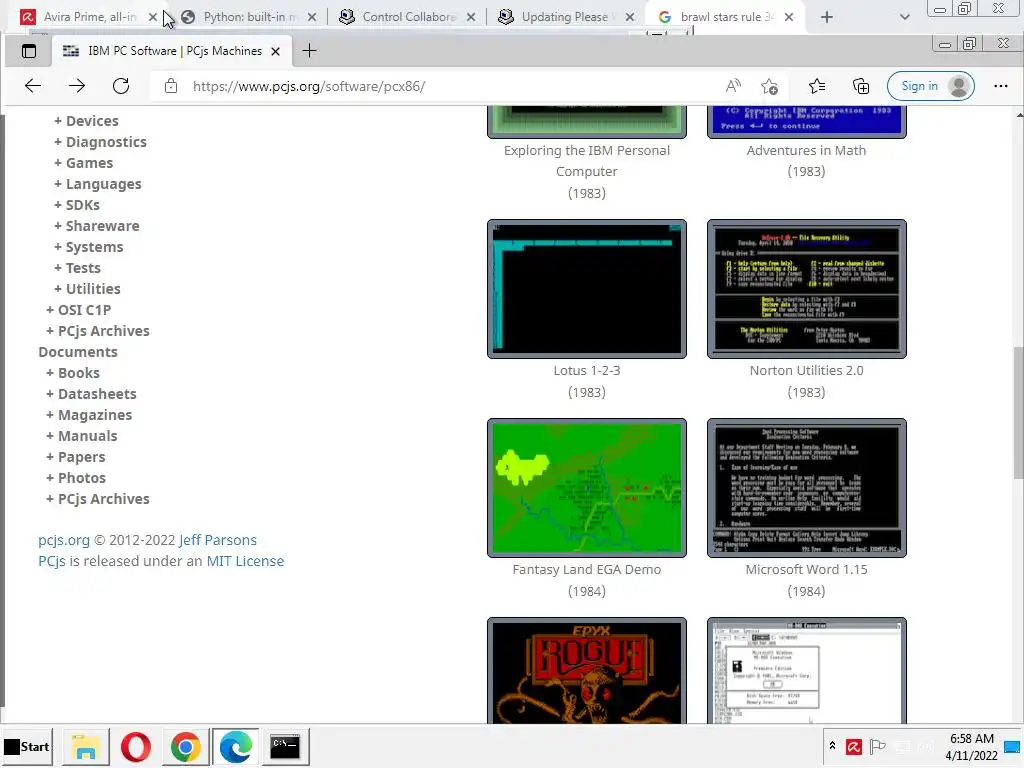Viewport: 1024px width, 768px height.
Task: Expand the Manuals section
Action: point(82,436)
